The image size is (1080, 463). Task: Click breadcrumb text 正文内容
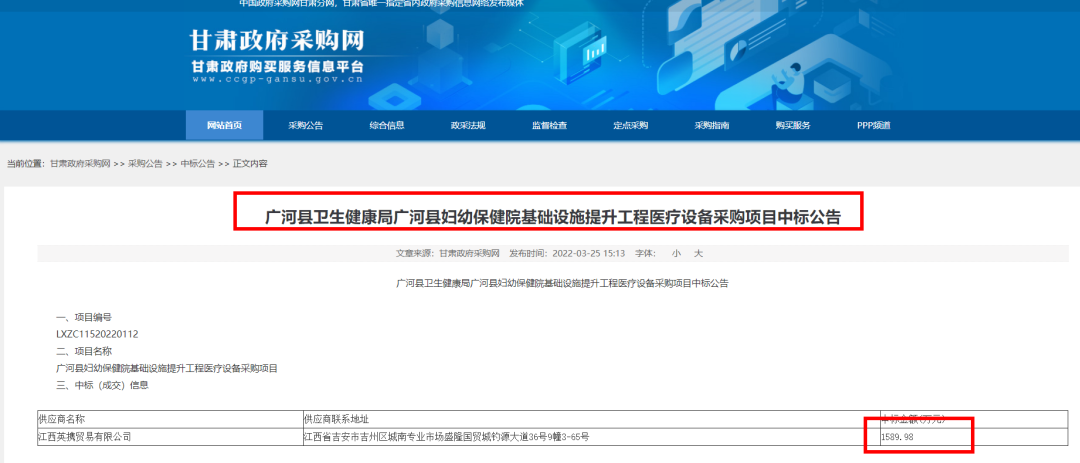click(250, 164)
